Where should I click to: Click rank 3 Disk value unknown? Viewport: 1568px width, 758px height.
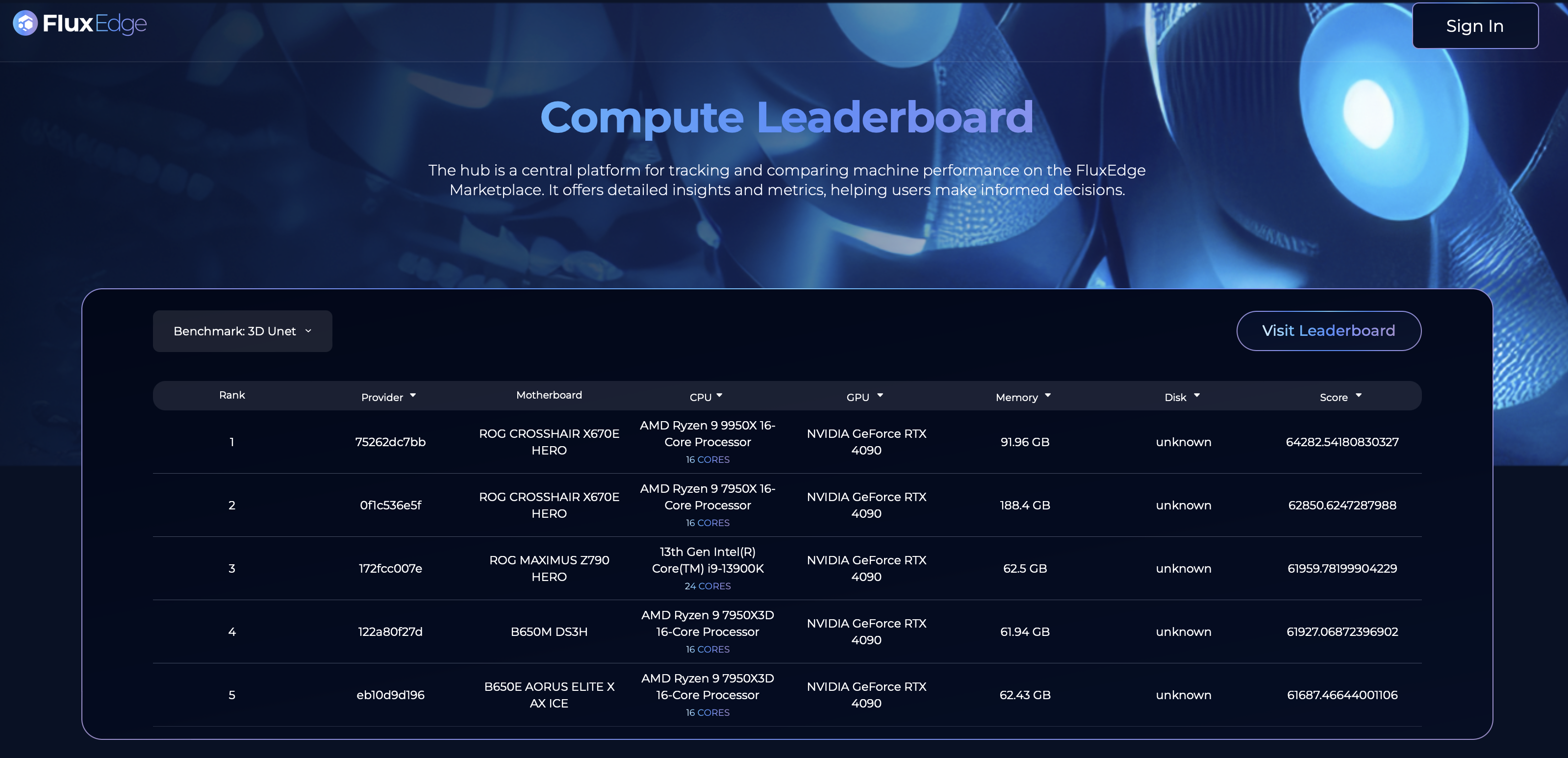tap(1183, 569)
